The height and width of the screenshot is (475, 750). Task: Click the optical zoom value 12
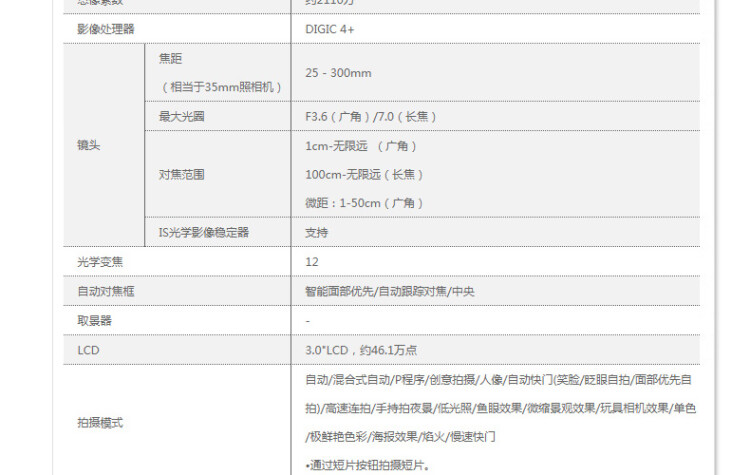312,262
